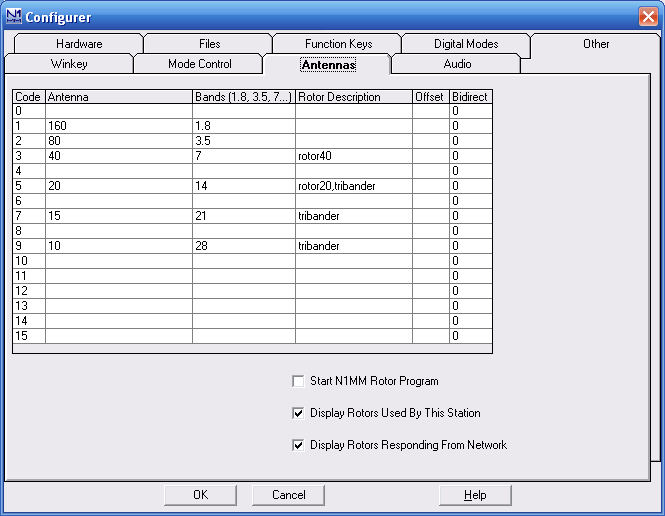Close the Configurer window
665x516 pixels.
click(x=648, y=17)
